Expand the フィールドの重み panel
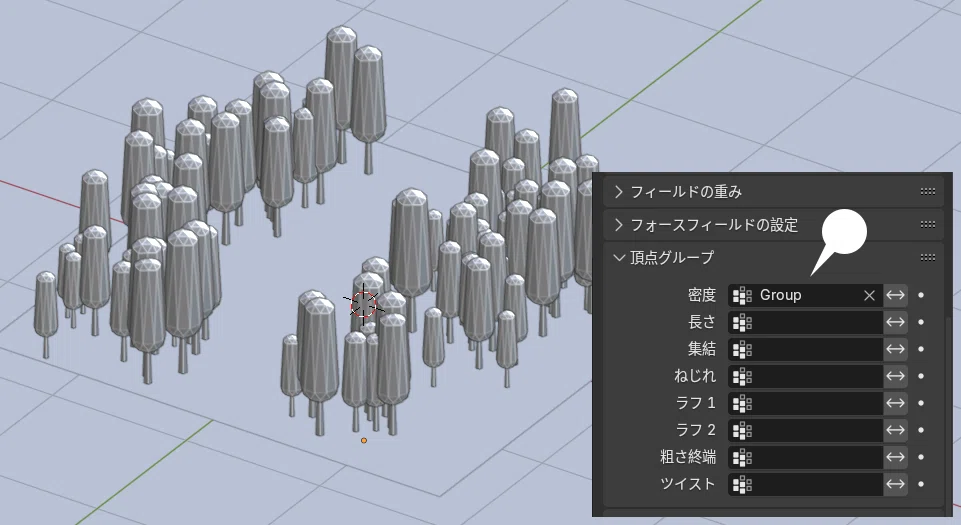This screenshot has height=525, width=961. pos(773,192)
